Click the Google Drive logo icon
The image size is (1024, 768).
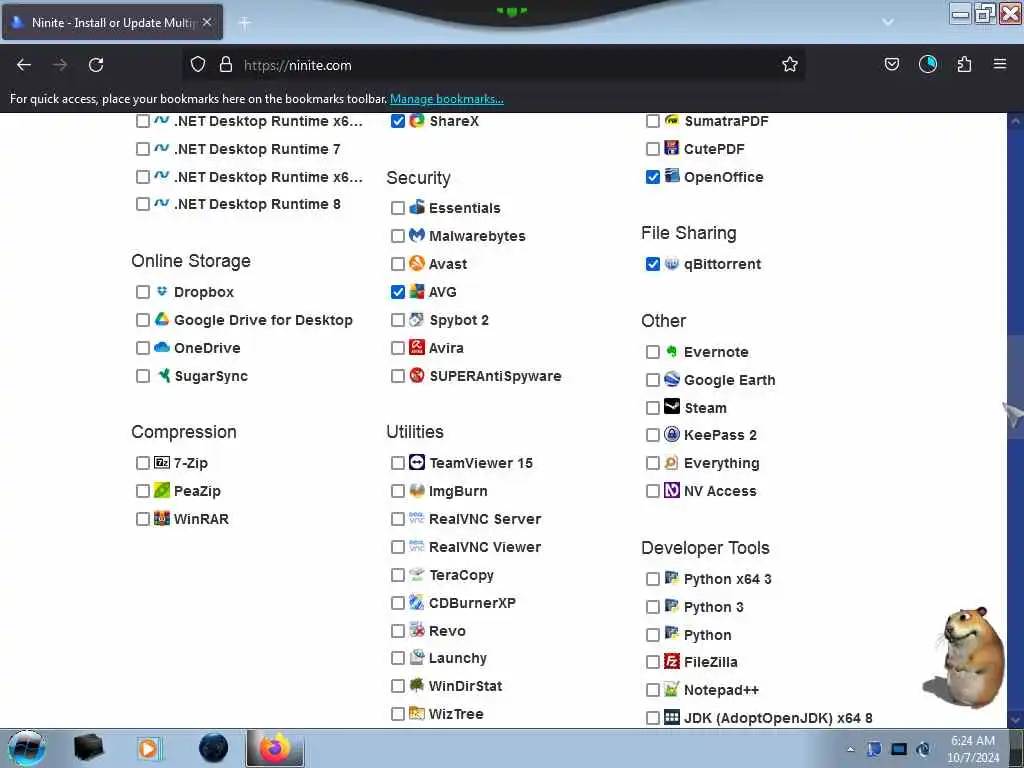pyautogui.click(x=162, y=319)
